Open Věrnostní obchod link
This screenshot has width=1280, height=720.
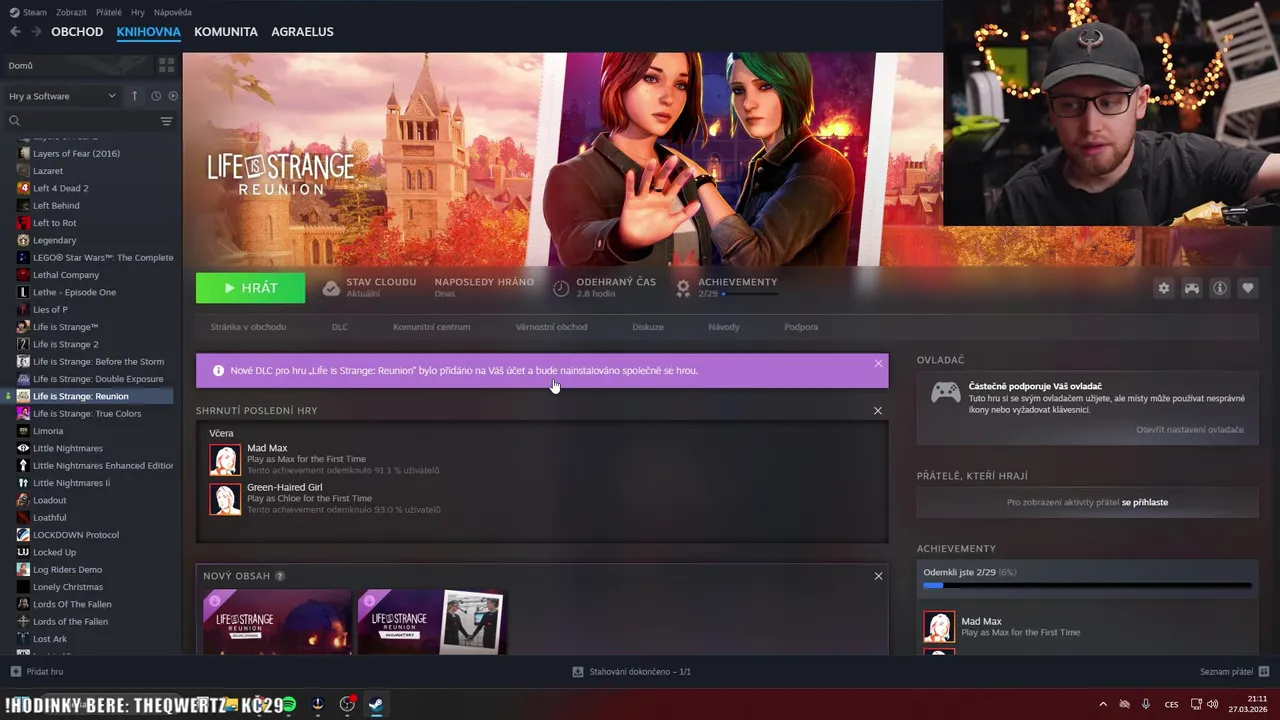click(x=551, y=327)
